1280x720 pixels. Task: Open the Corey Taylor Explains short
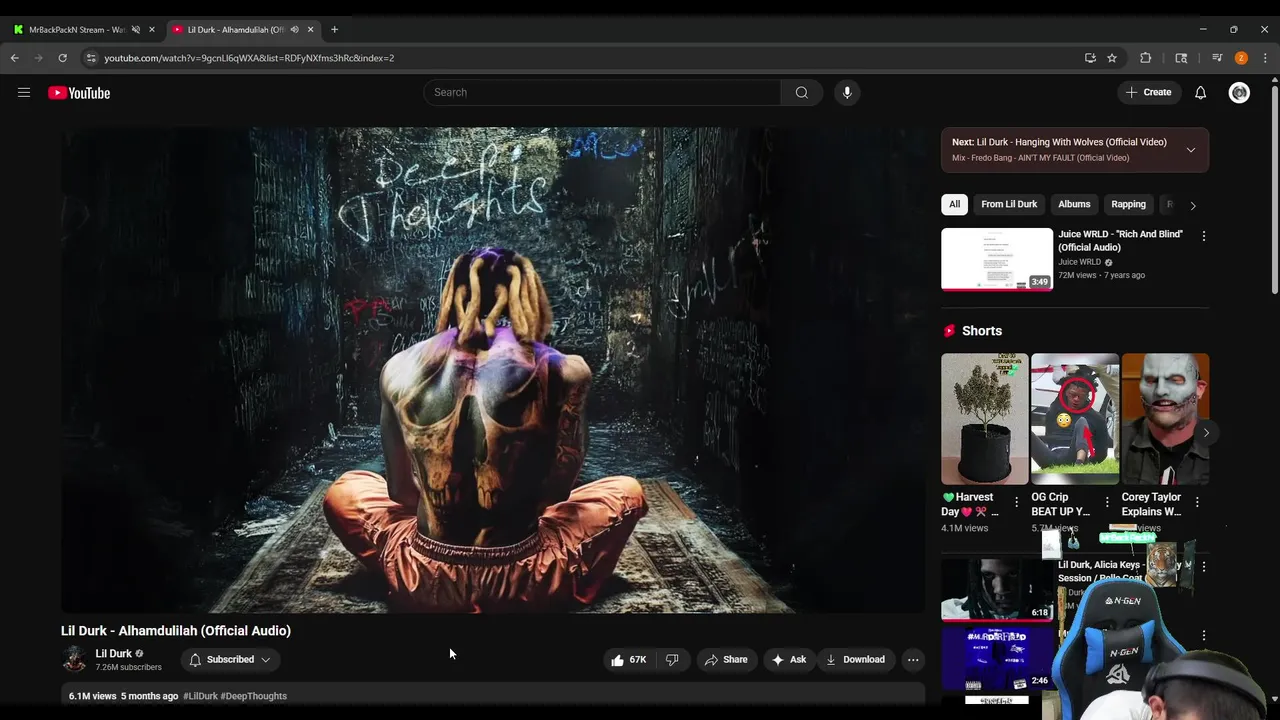[x=1165, y=419]
